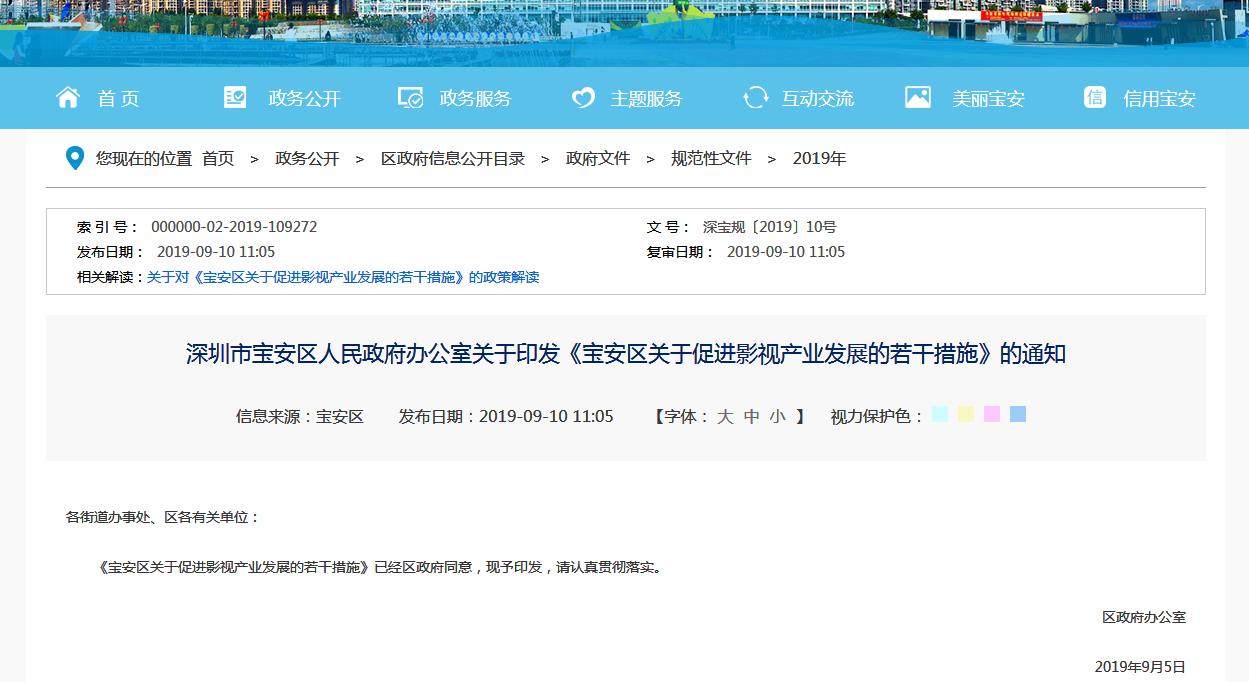This screenshot has width=1249, height=682.
Task: Click the 互动交流 circular arrows icon
Action: click(754, 97)
